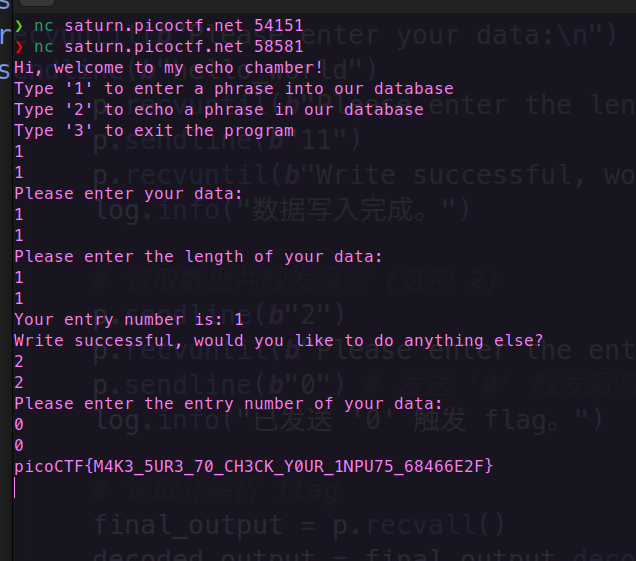636x561 pixels.
Task: Click the 'nc' command on the second line
Action: [x=44, y=47]
